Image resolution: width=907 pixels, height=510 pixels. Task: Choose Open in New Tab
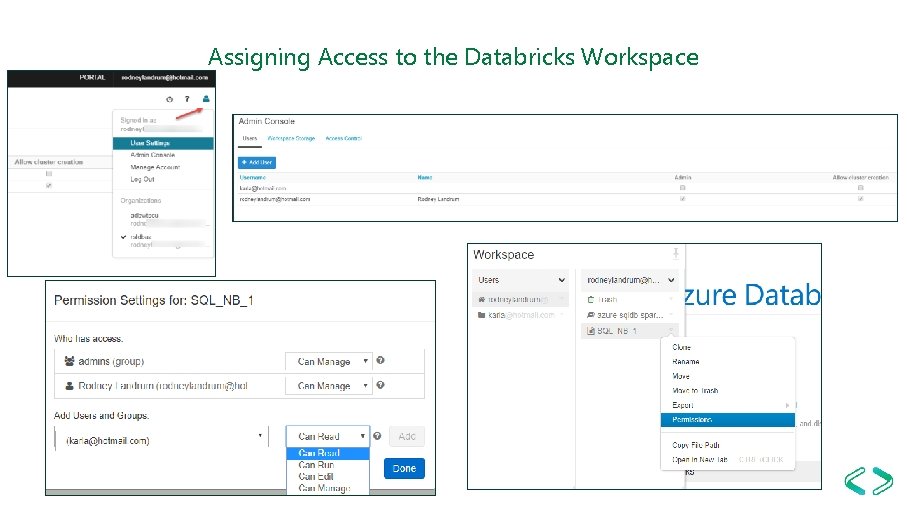[700, 460]
